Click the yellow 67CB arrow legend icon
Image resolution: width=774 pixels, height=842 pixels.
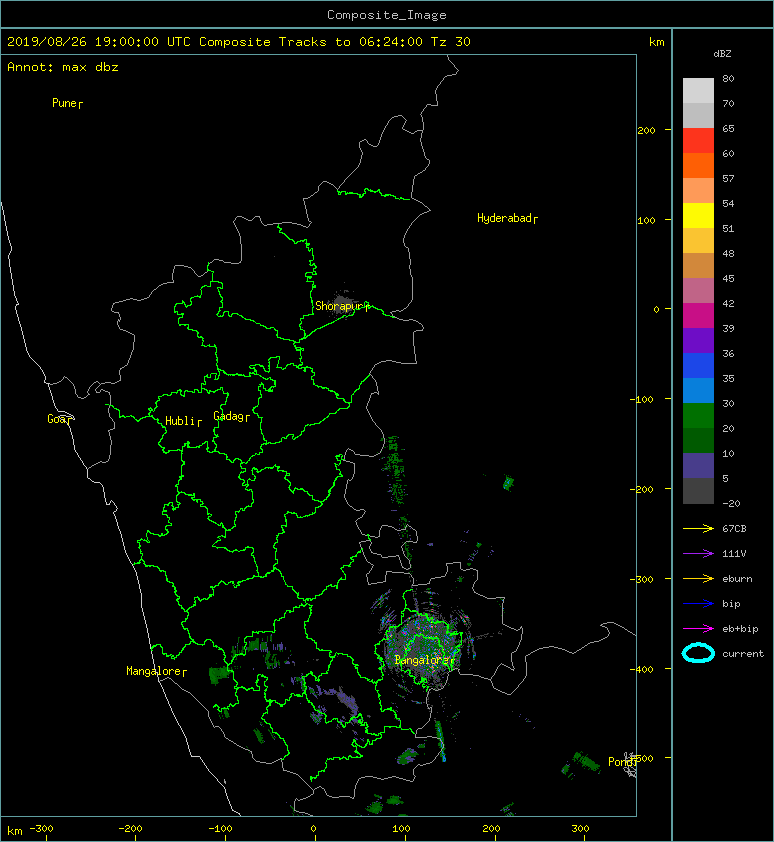(698, 529)
